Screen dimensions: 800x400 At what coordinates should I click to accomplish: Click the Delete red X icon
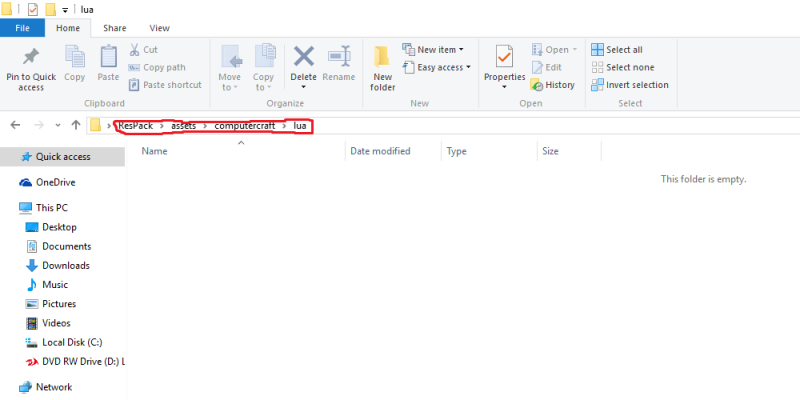304,56
